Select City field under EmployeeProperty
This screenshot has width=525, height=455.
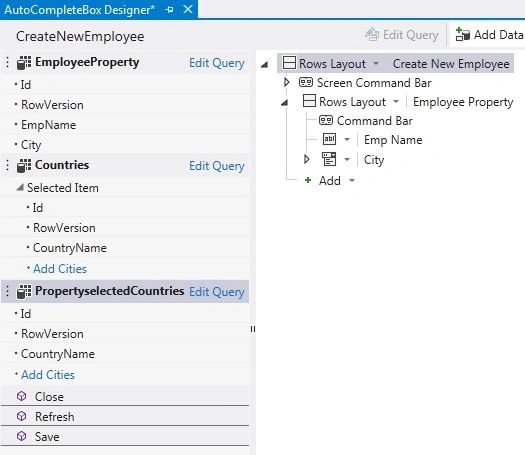31,145
